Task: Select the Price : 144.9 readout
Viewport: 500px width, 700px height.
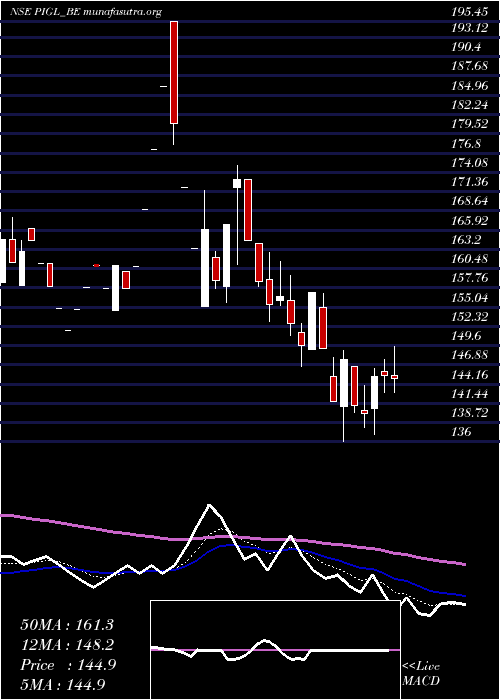Action: 68,665
